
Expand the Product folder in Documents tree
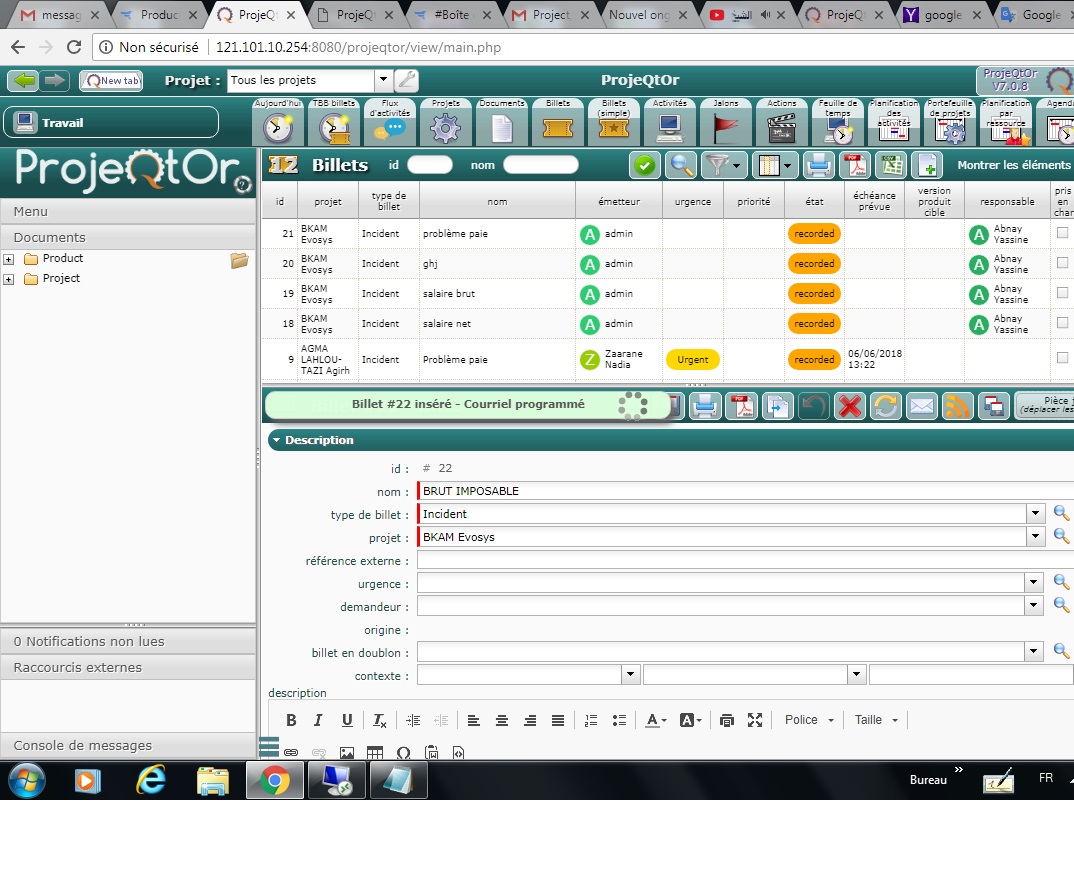point(9,259)
